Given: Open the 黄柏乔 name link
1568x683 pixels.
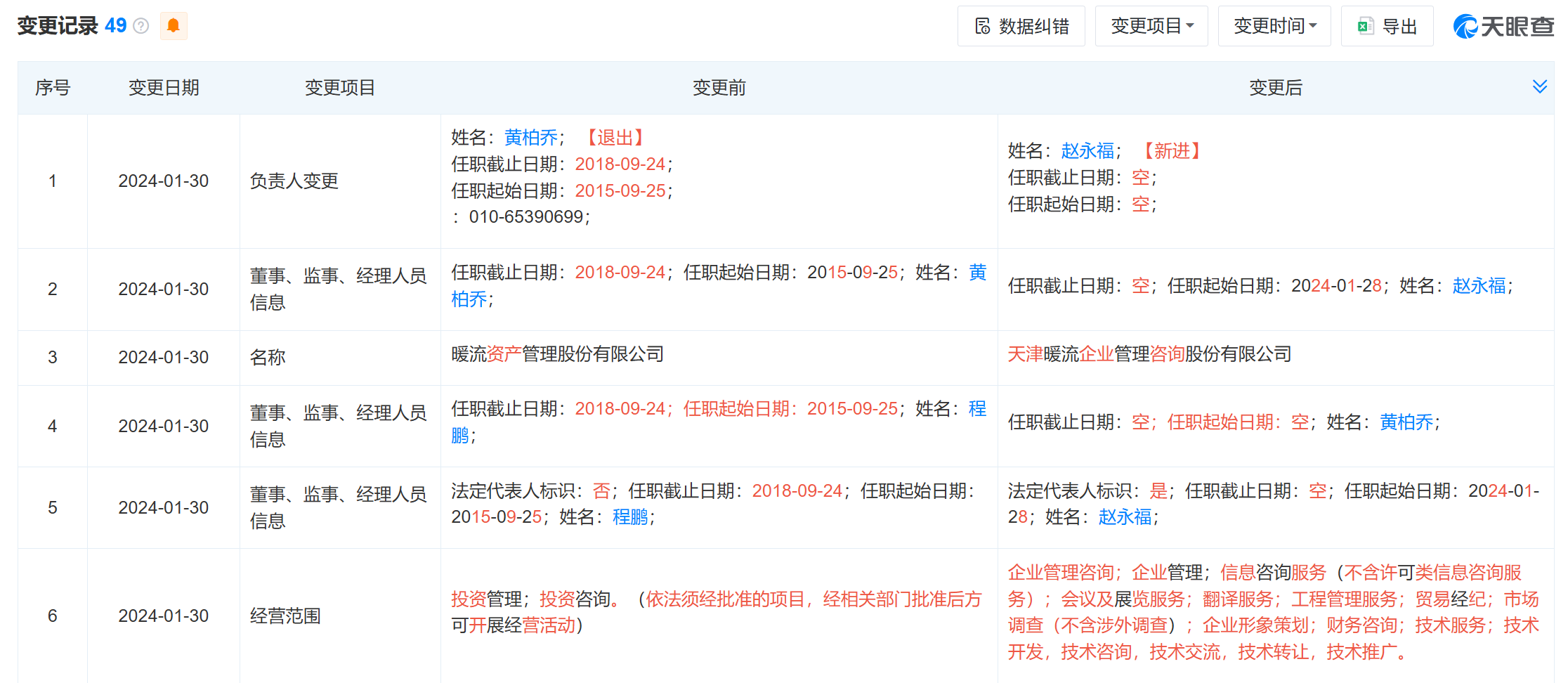Looking at the screenshot, I should coord(531,138).
